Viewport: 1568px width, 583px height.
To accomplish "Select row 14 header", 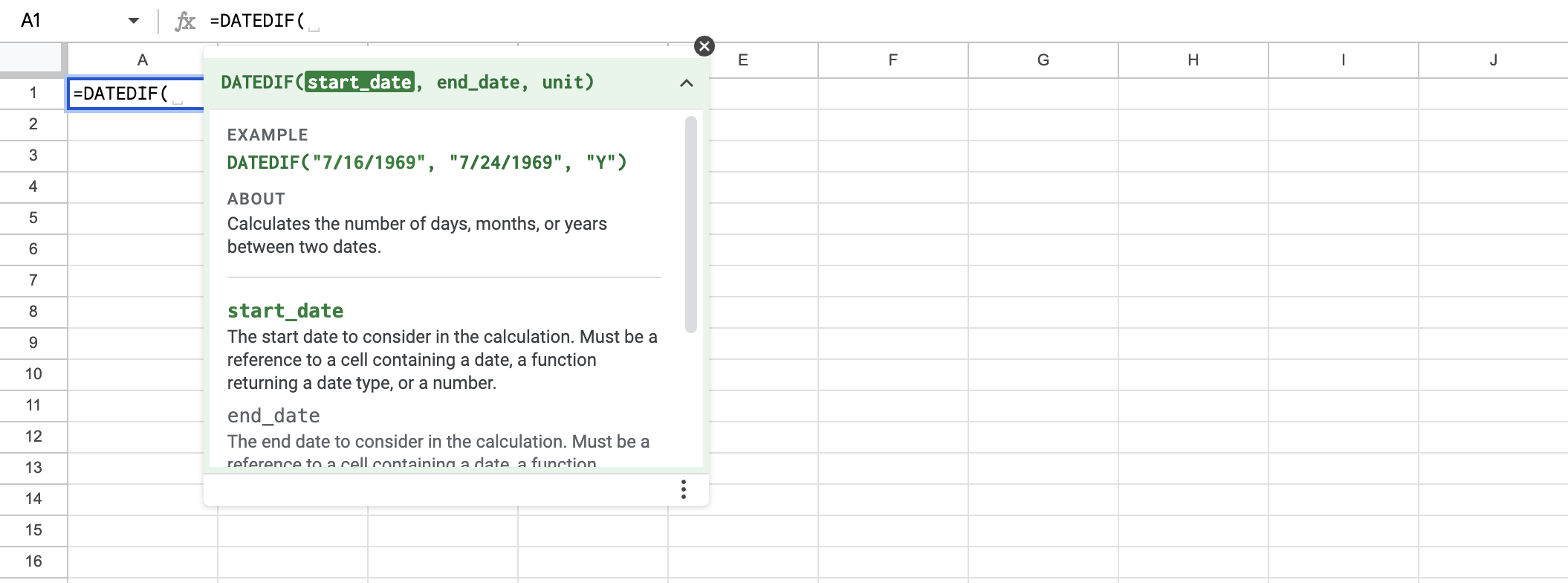I will point(33,499).
